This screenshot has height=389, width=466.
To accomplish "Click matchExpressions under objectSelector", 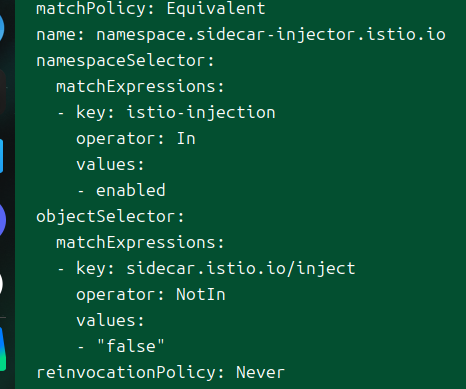I will click(x=140, y=242).
